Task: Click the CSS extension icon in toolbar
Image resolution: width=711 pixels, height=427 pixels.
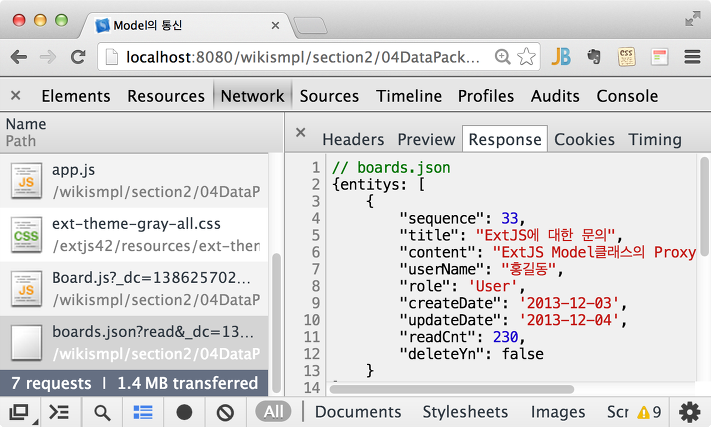Action: pos(627,57)
